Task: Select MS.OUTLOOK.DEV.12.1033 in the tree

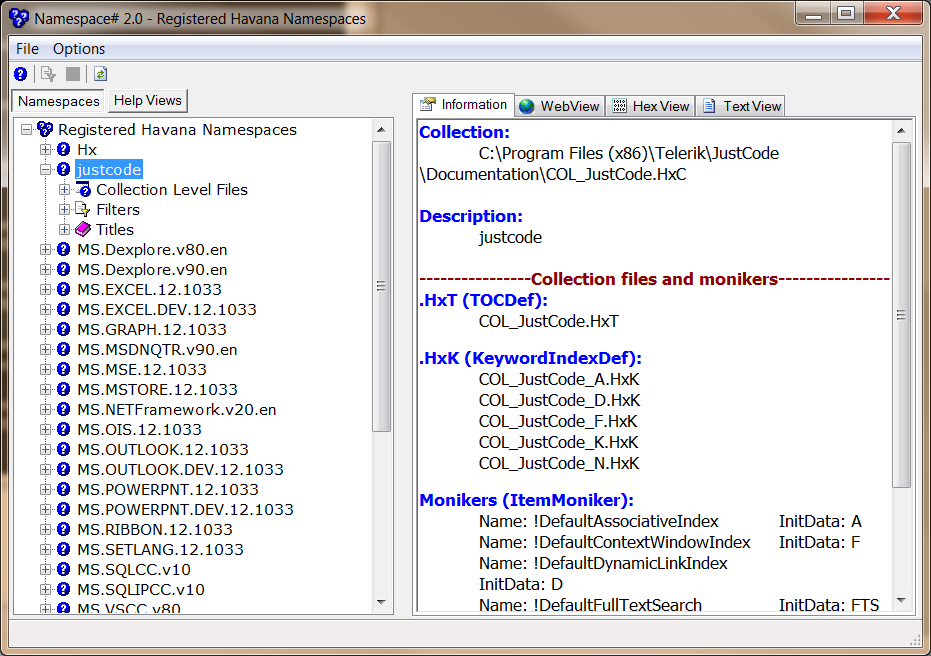Action: (x=180, y=470)
